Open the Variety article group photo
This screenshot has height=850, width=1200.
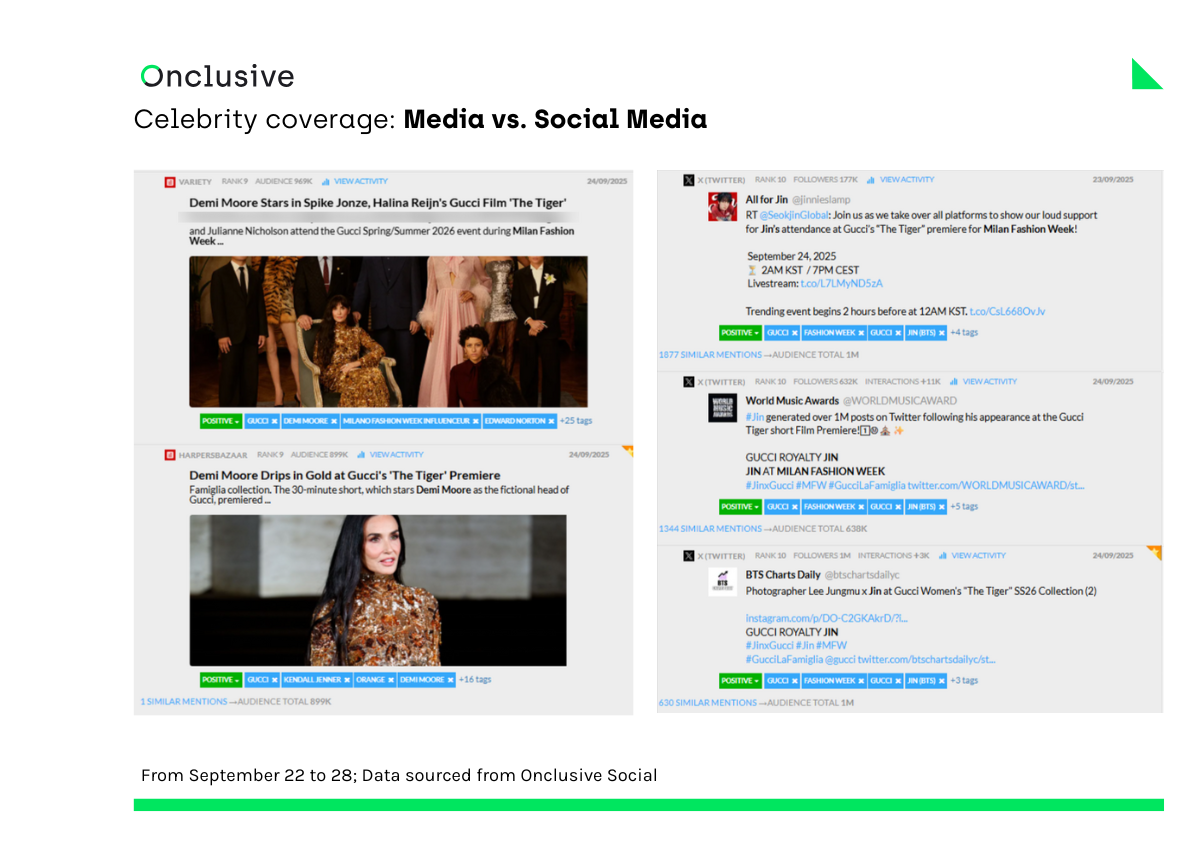(389, 331)
